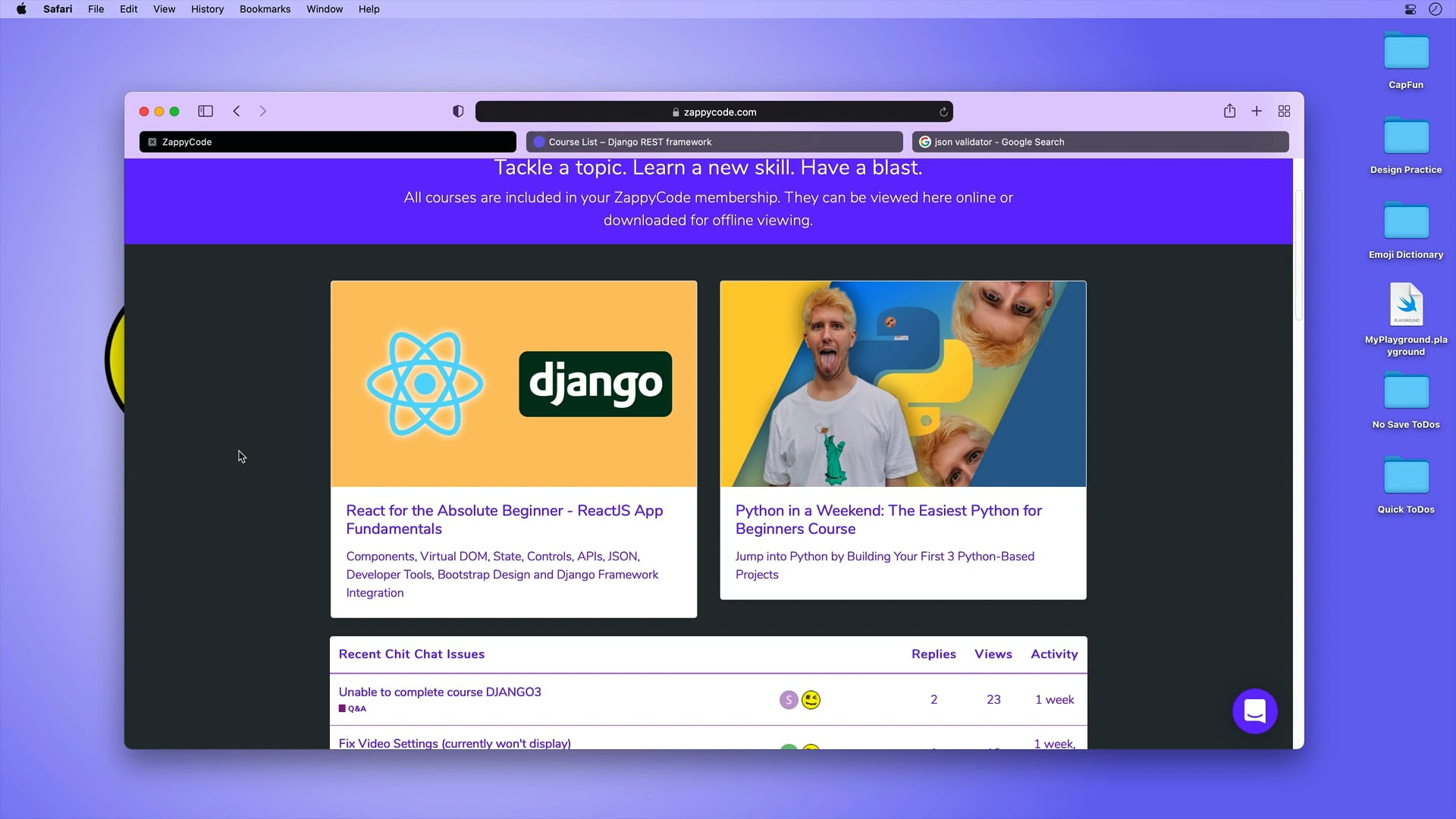Open the Edit menu
This screenshot has height=819, width=1456.
[x=128, y=9]
